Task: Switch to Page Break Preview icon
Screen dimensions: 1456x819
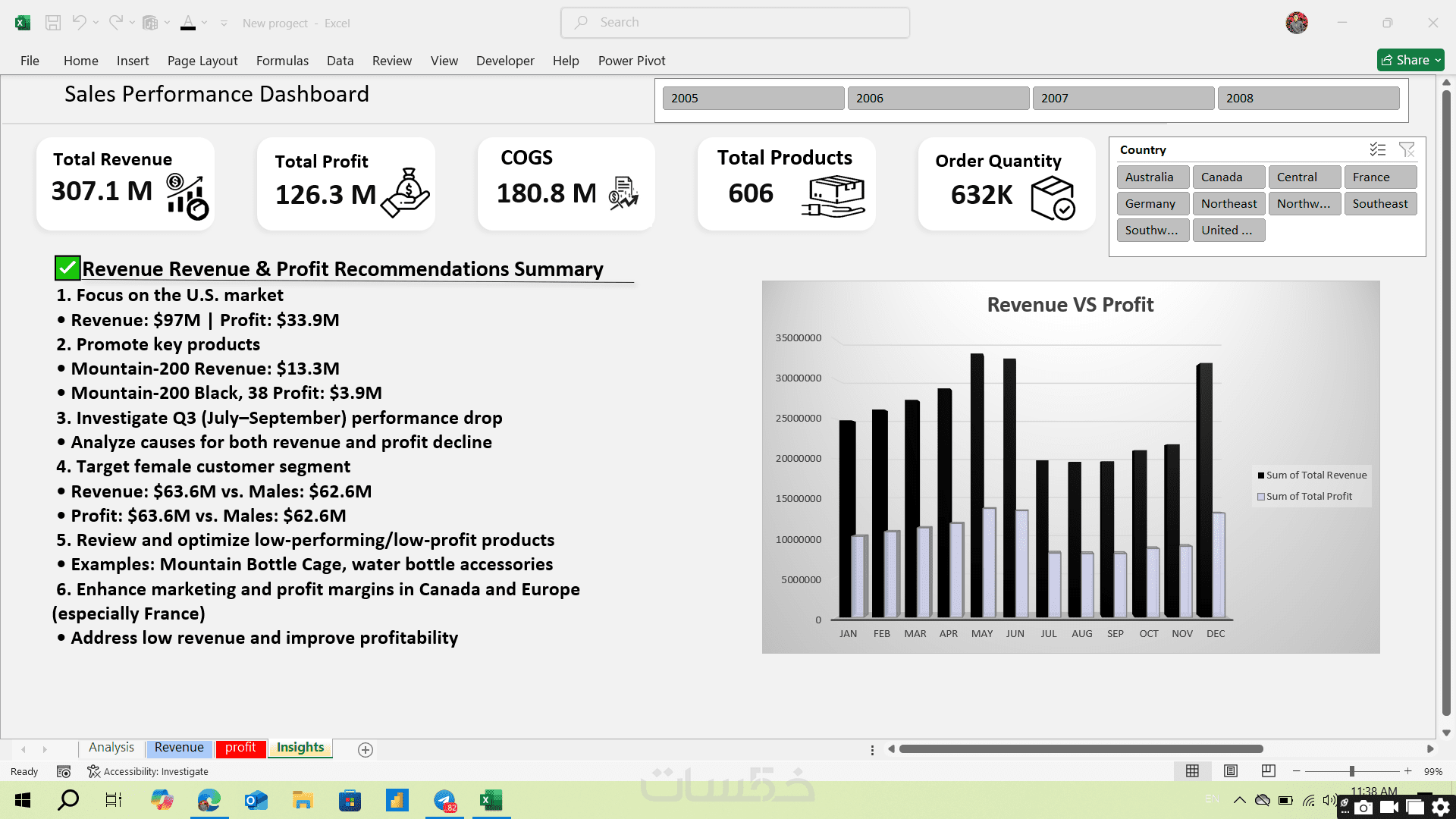Action: tap(1268, 771)
